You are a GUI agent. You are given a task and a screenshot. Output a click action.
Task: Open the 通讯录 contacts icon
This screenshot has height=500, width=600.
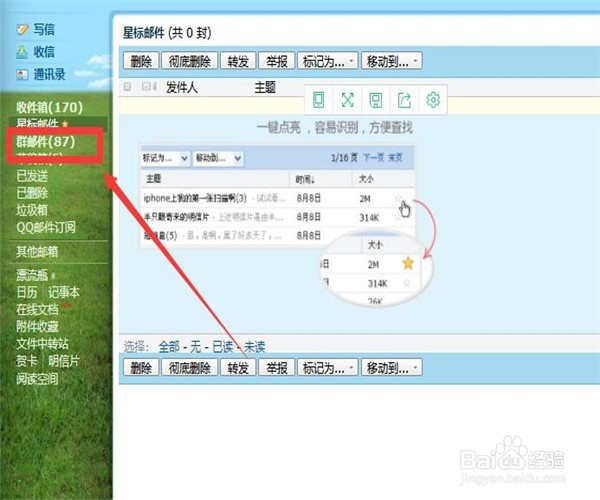[22, 74]
